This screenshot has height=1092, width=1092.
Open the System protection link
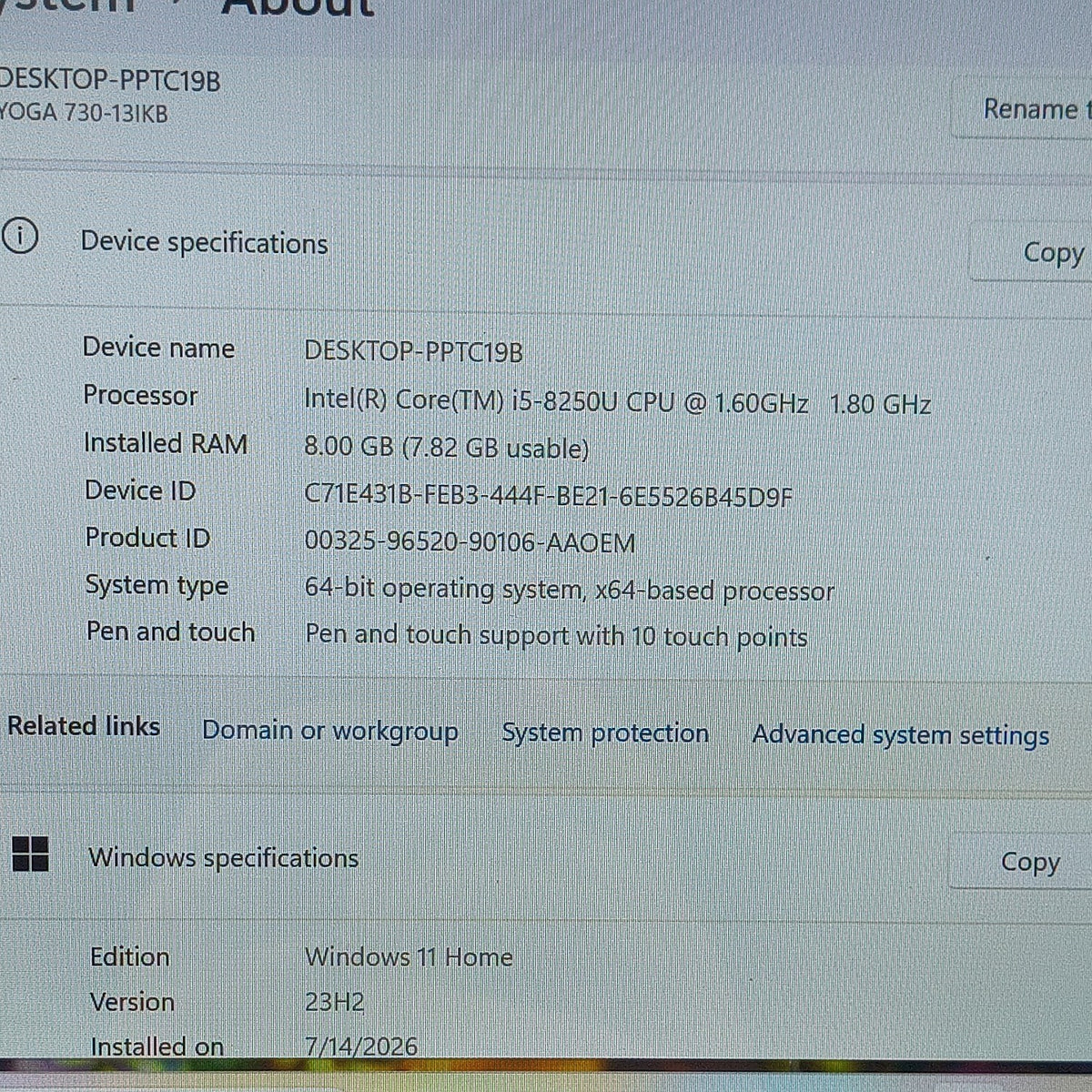[x=605, y=733]
